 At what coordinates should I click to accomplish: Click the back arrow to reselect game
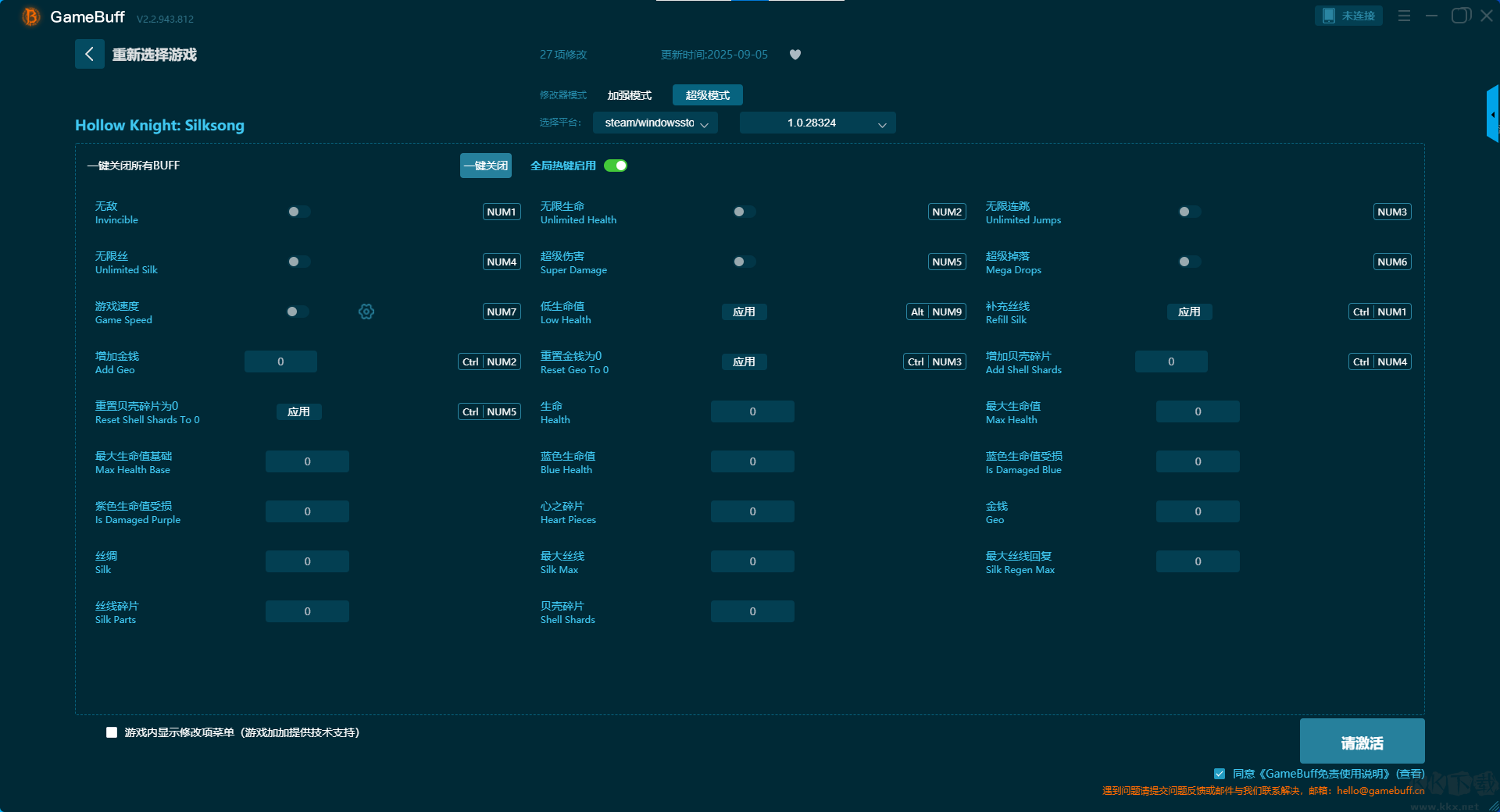coord(89,55)
